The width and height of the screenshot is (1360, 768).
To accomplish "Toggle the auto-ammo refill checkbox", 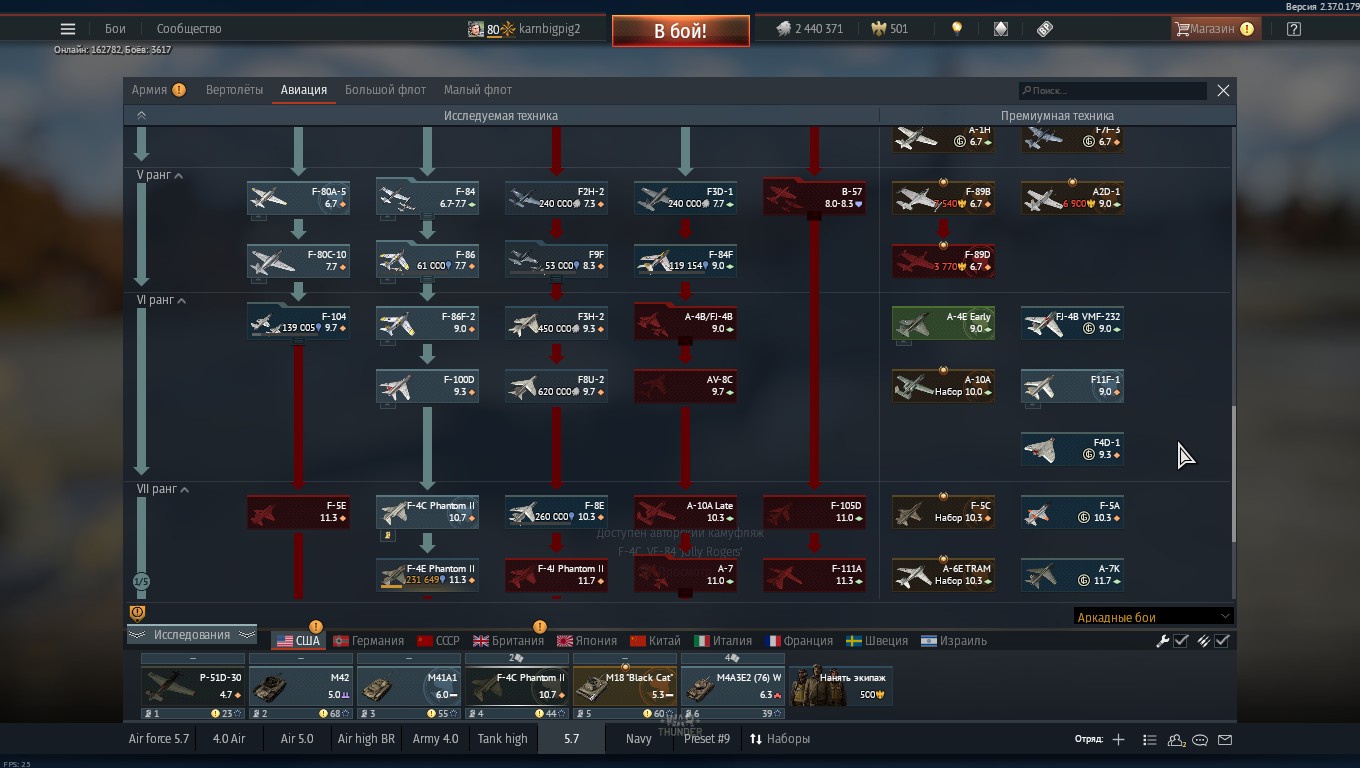I will pyautogui.click(x=1222, y=641).
